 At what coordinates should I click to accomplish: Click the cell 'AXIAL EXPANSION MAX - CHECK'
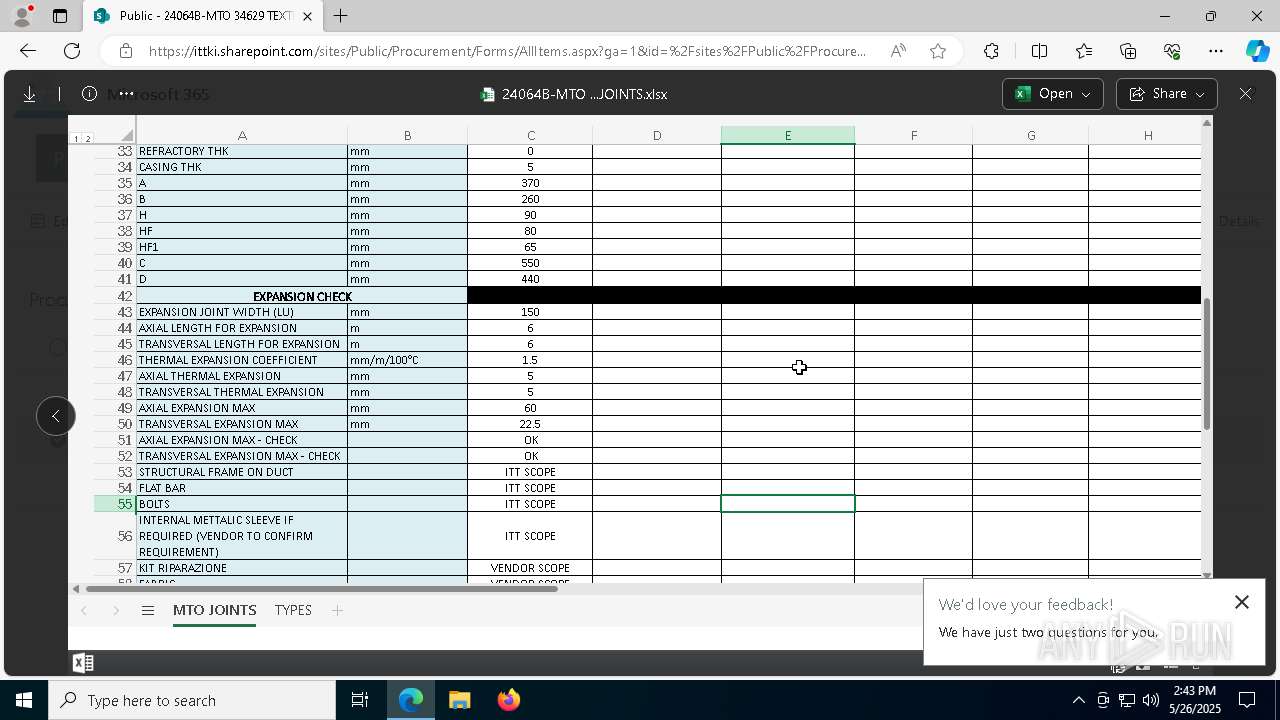point(242,440)
